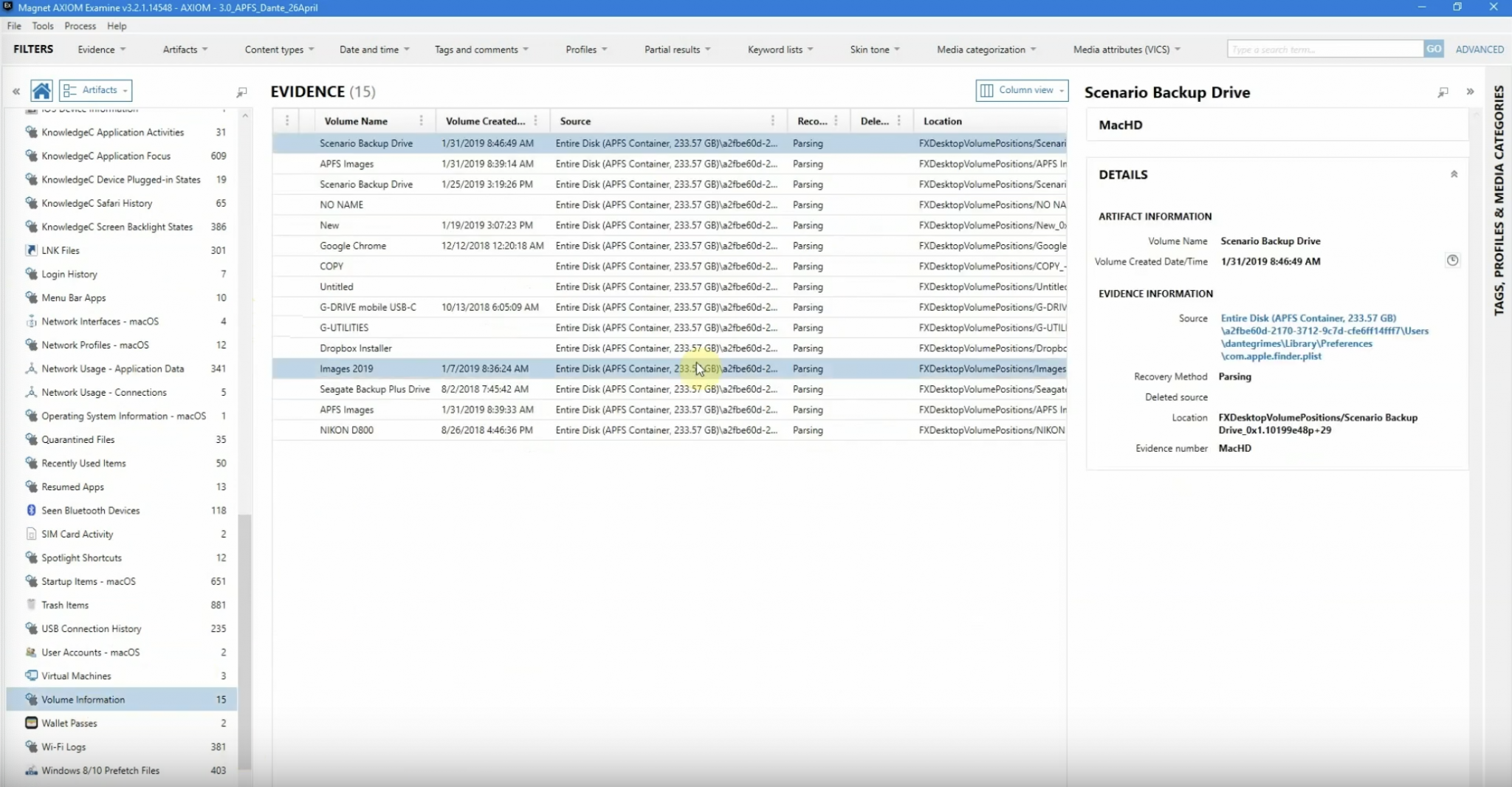Click the clock icon next to Volume Created Date/Time
The height and width of the screenshot is (787, 1512).
tap(1451, 261)
